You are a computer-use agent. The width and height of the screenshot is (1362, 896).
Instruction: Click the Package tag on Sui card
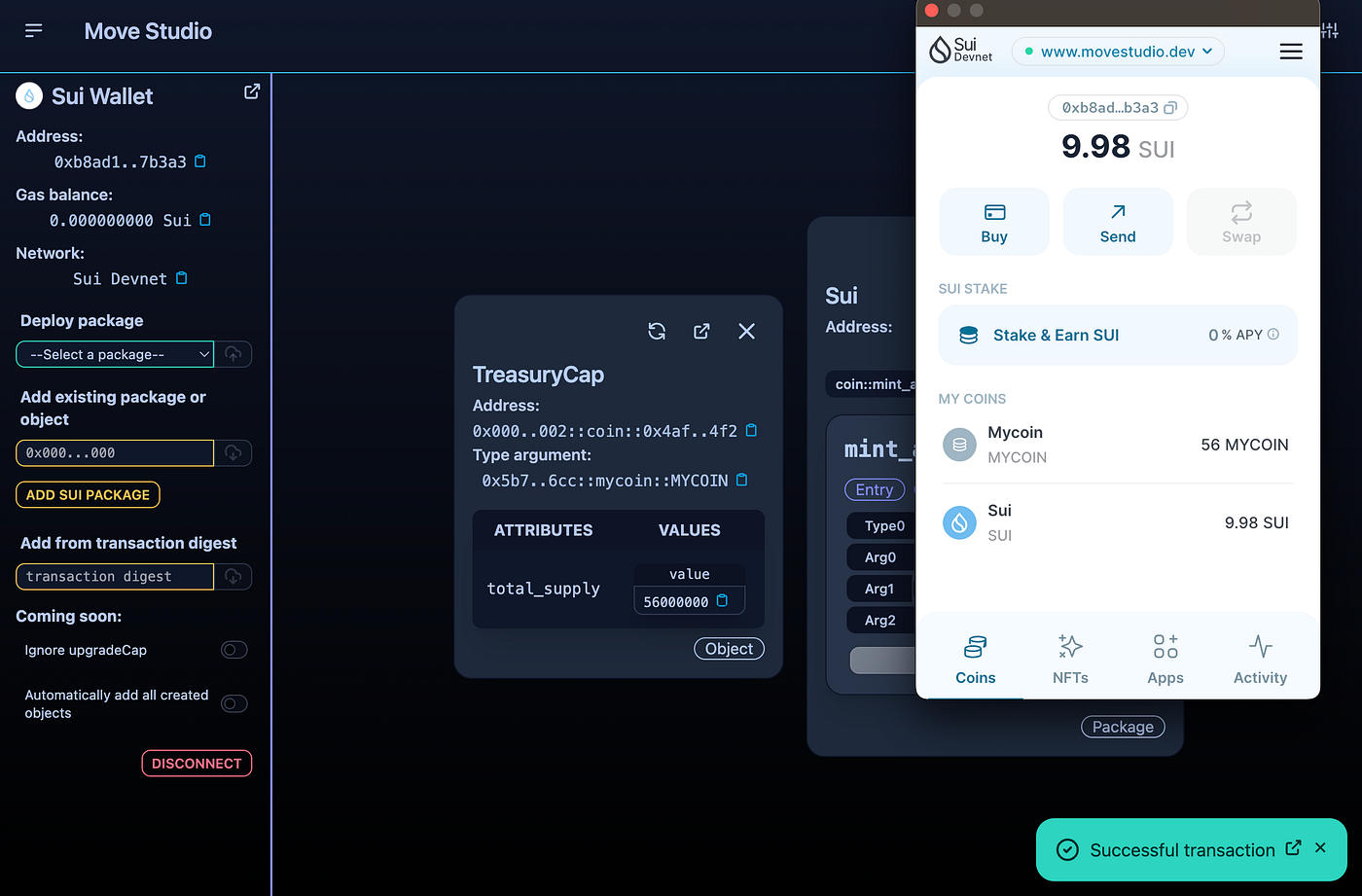tap(1123, 727)
